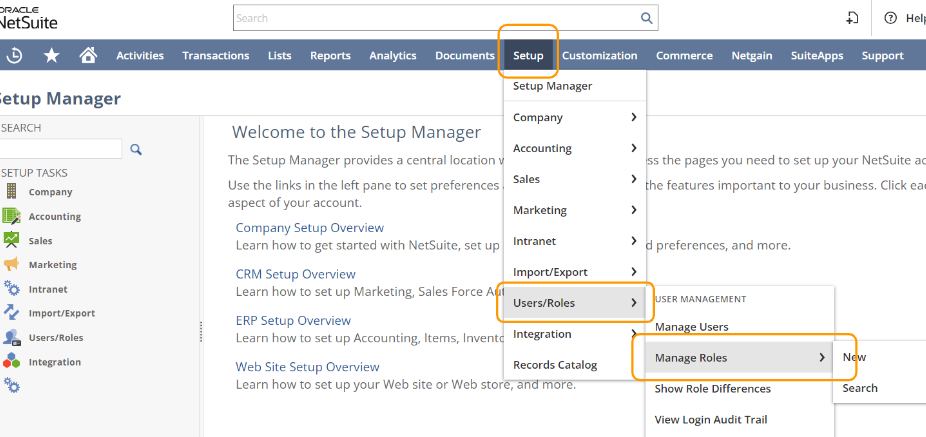Expand the Users/Roles submenu arrow
This screenshot has width=926, height=437.
pos(634,302)
